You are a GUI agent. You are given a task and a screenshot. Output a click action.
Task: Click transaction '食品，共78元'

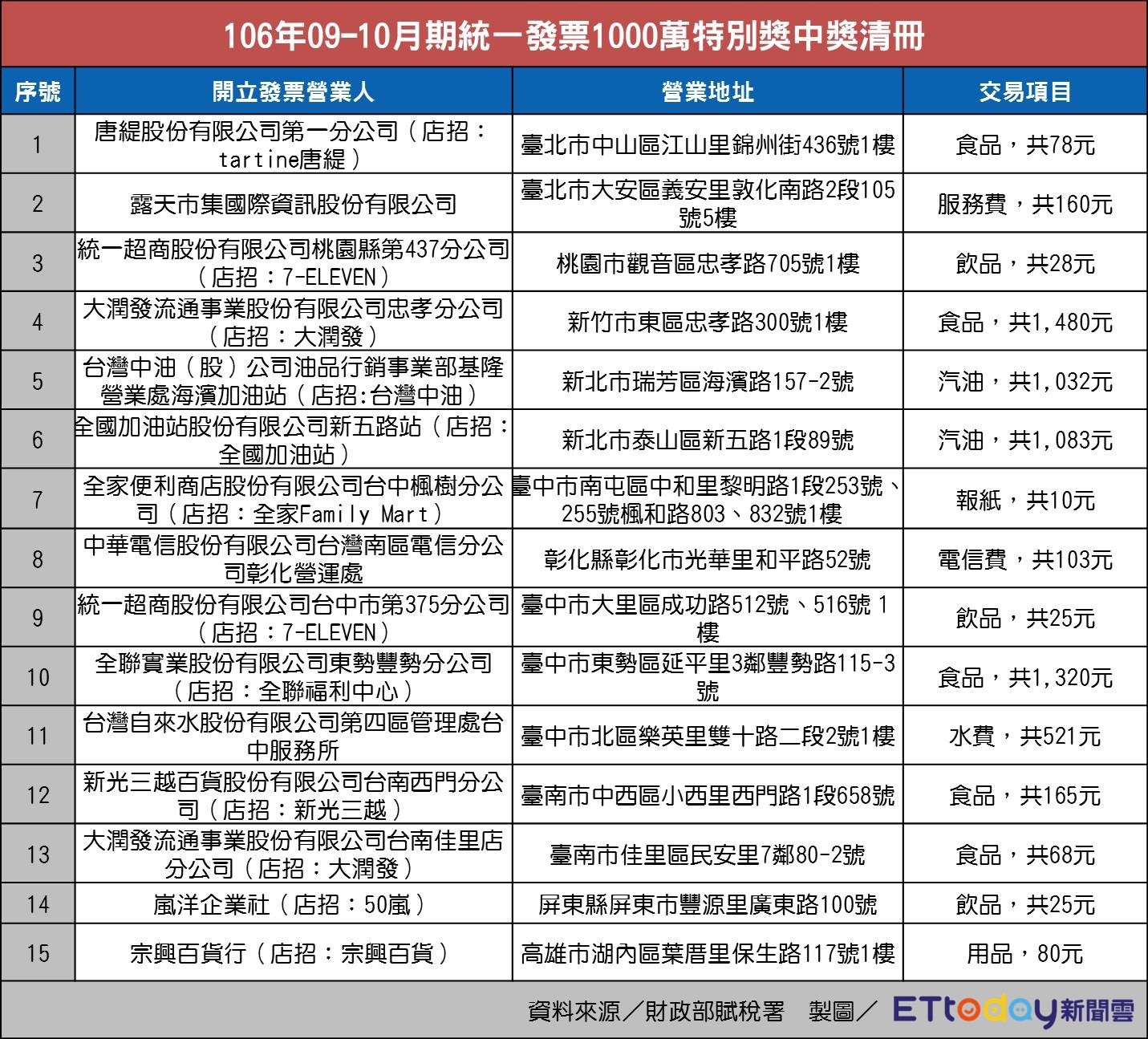(1025, 144)
